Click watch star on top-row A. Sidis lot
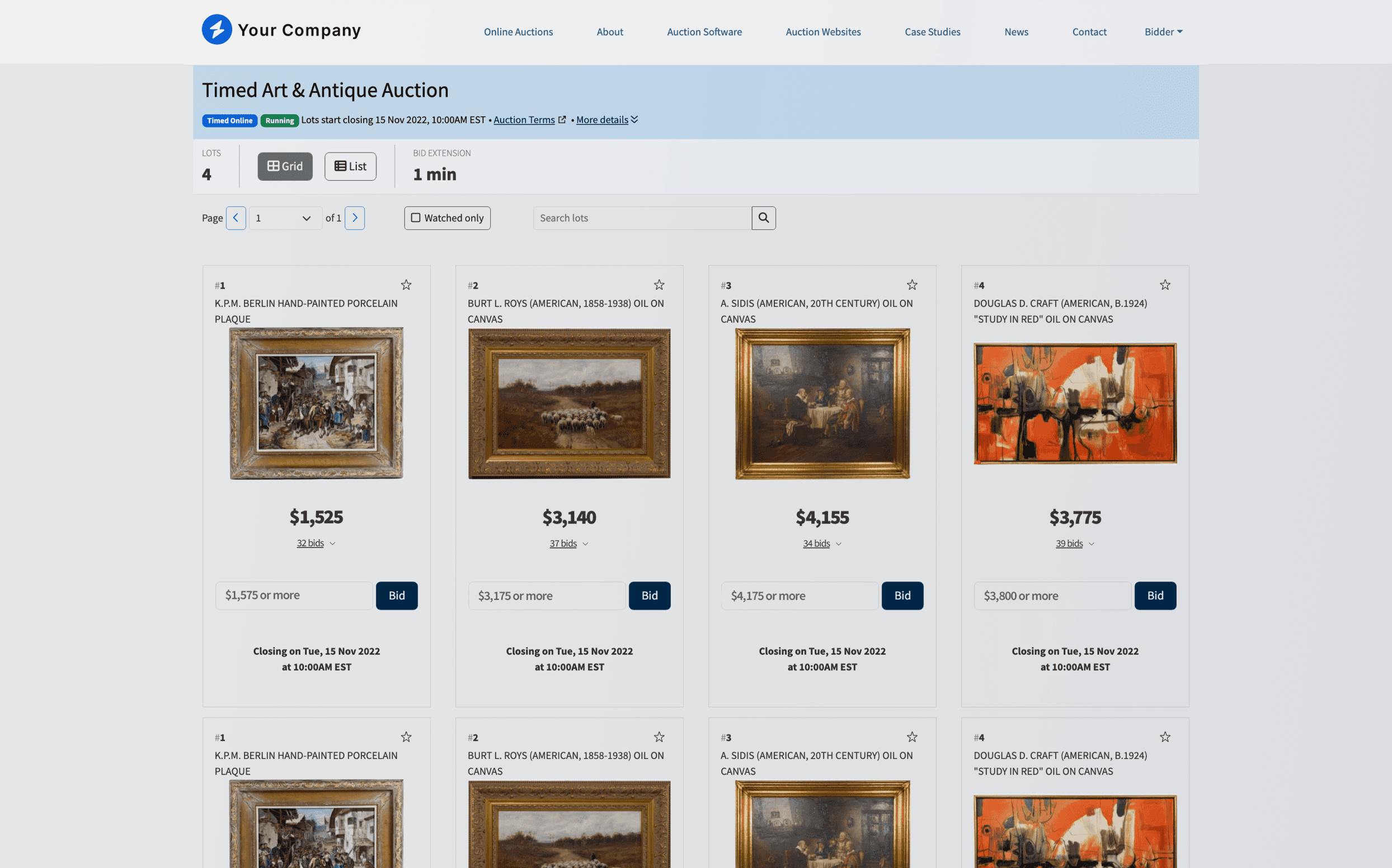Screen dimensions: 1392x868 [912, 285]
